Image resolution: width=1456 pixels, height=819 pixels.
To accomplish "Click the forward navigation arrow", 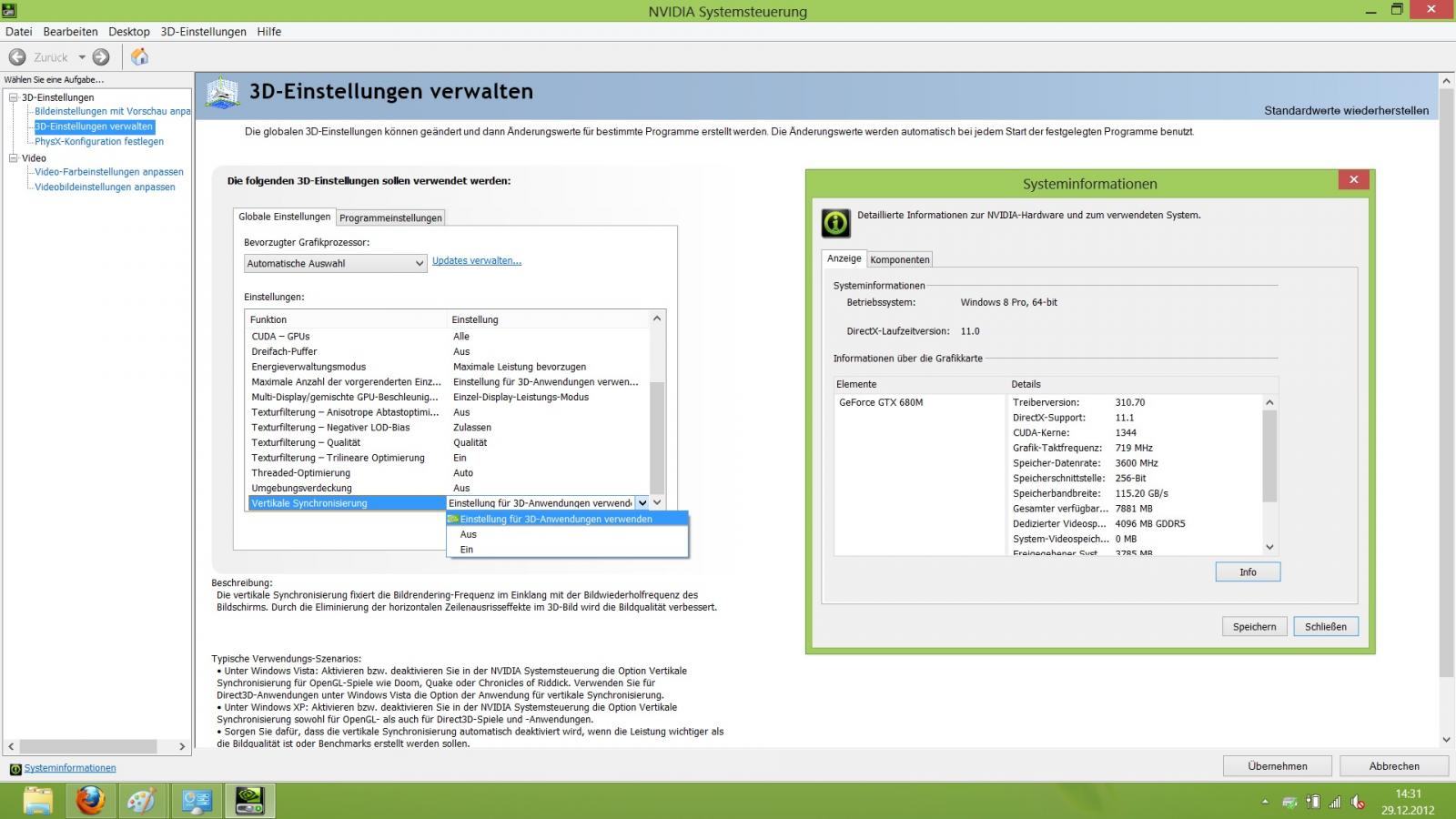I will pos(101,56).
